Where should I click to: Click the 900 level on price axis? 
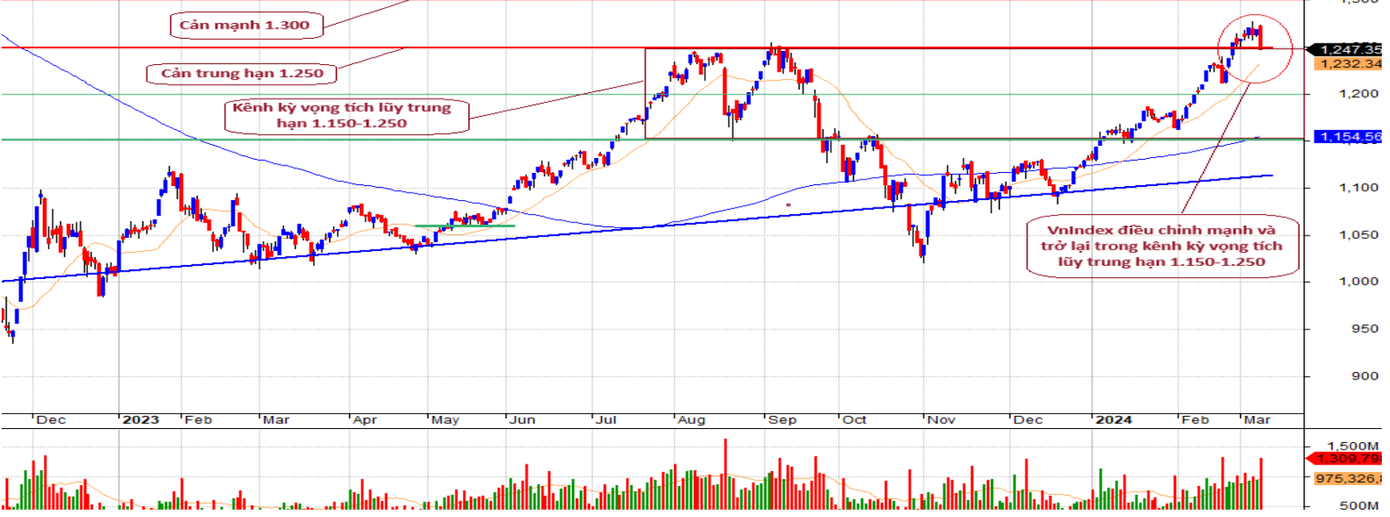(x=1336, y=376)
